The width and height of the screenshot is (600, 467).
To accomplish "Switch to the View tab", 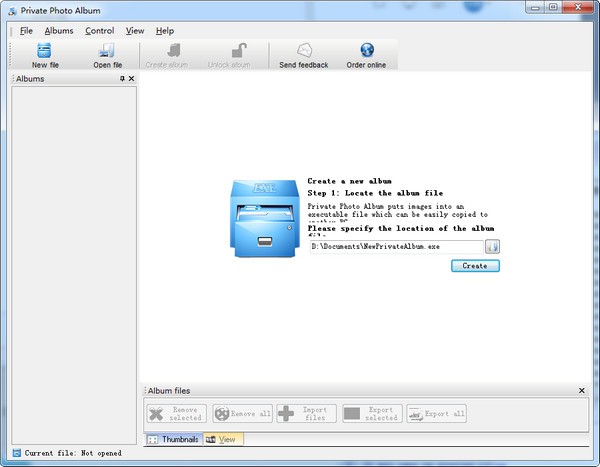I will [x=224, y=439].
